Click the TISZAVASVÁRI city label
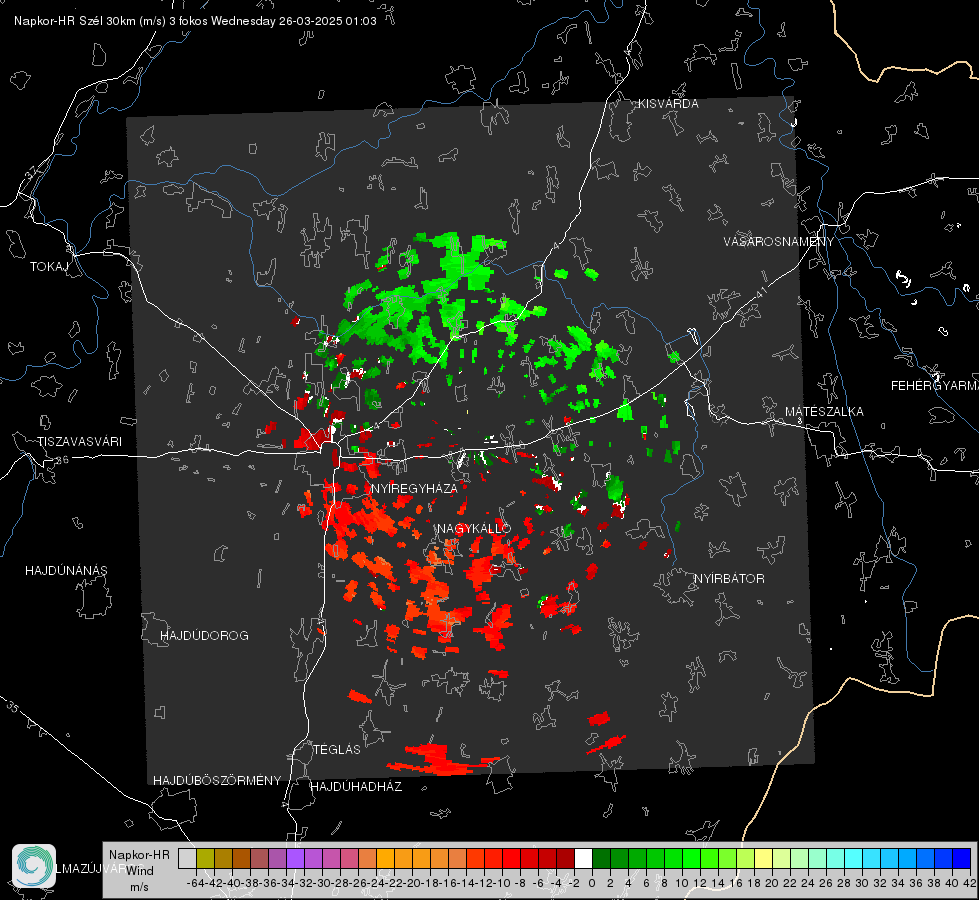Viewport: 979px width, 900px height. 79,442
